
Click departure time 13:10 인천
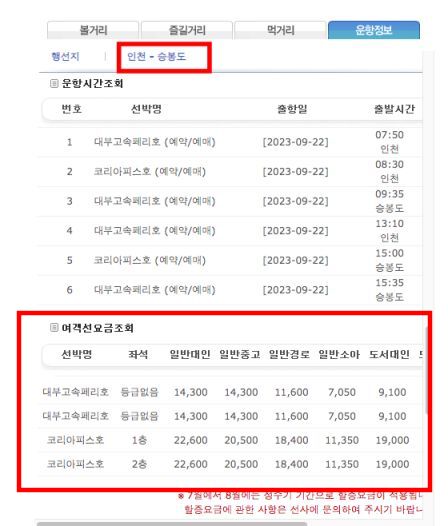click(x=389, y=230)
